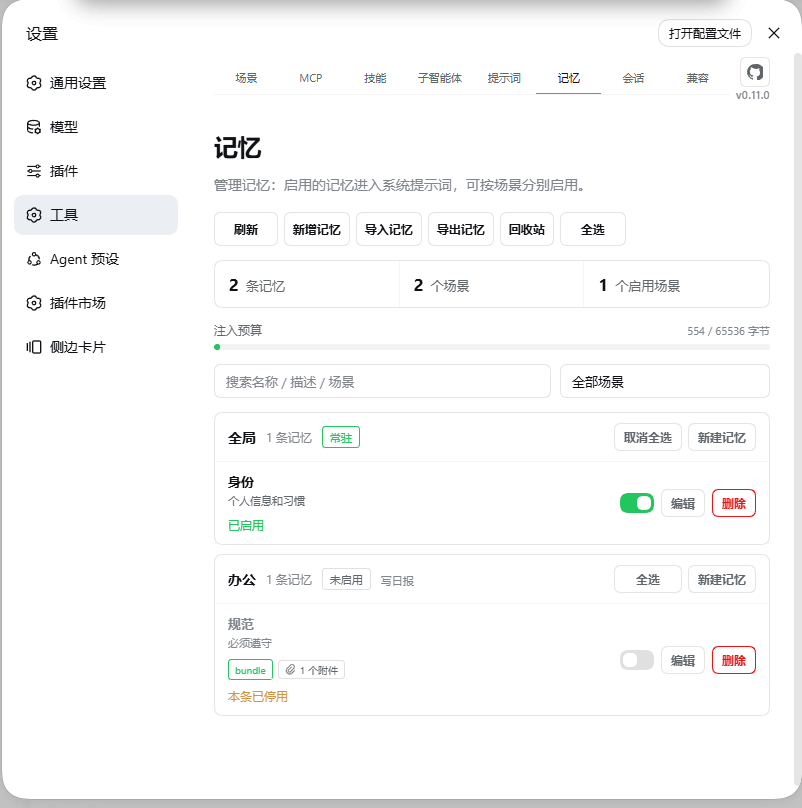Click 新建记忆 in the 全局 group
Screen dimensions: 802x808
coord(722,437)
